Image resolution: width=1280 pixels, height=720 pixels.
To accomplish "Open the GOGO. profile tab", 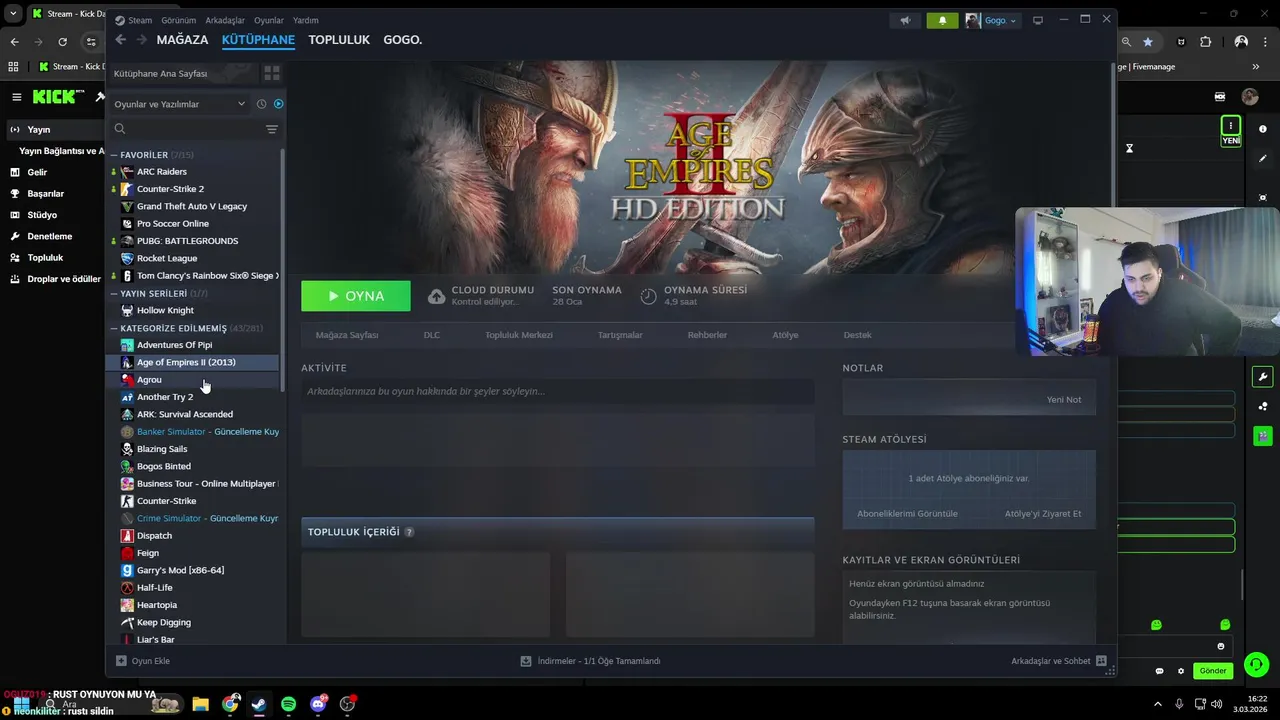I will 403,40.
